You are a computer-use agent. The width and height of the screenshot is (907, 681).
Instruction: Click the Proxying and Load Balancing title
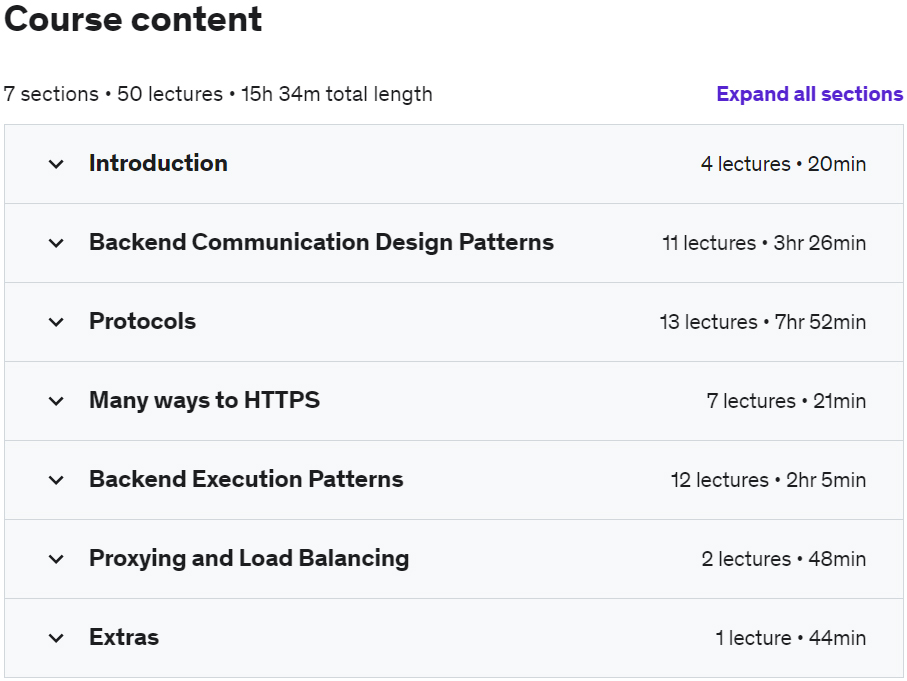249,558
